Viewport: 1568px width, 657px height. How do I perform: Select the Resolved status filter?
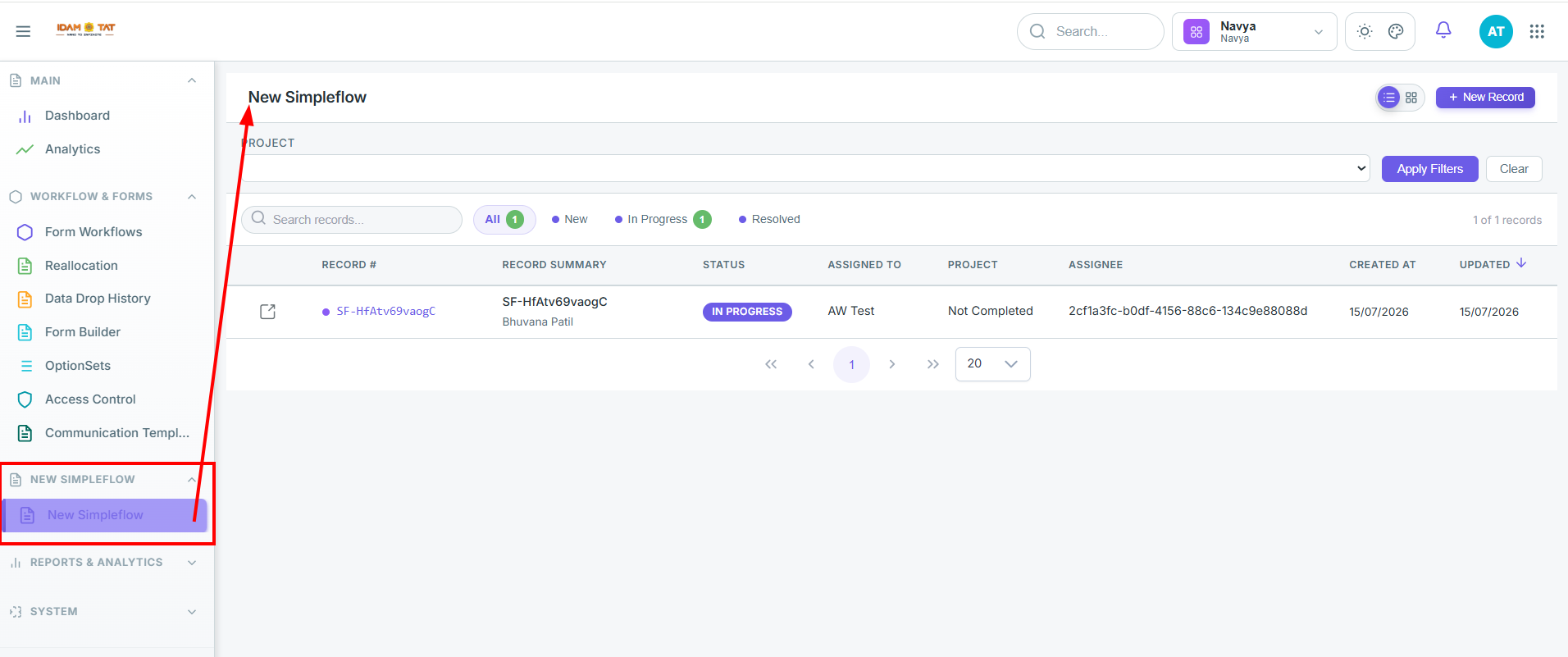(769, 220)
